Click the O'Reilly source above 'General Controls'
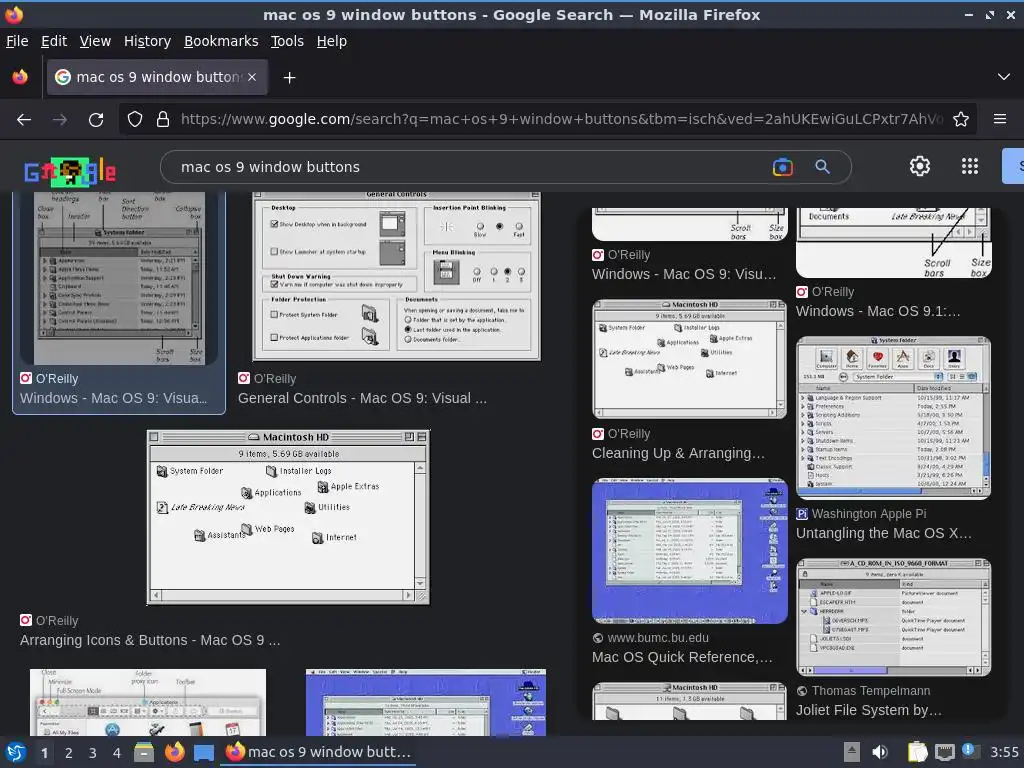 tap(274, 379)
